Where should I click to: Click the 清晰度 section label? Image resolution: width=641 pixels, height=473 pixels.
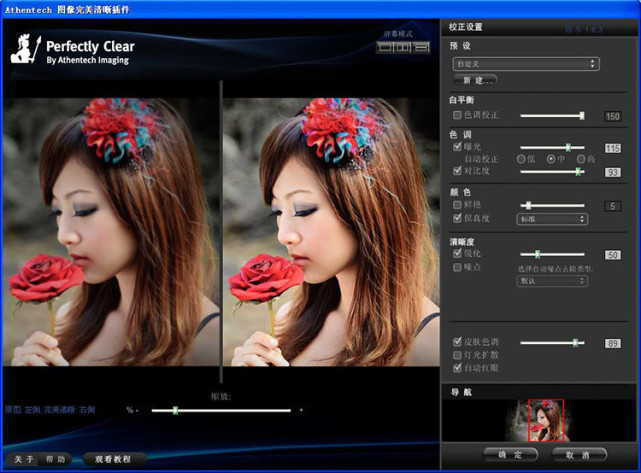point(462,242)
